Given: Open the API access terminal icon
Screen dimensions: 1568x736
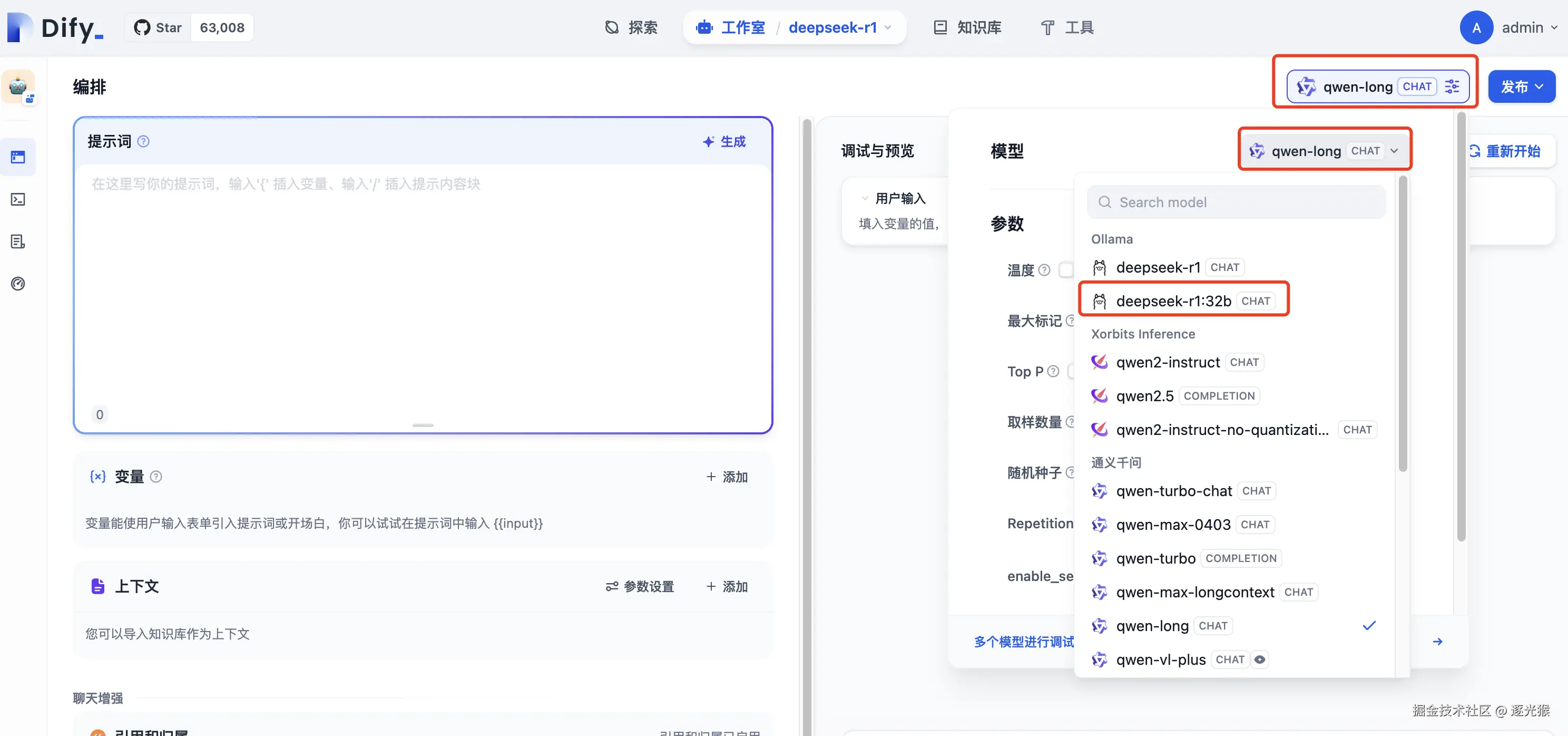Looking at the screenshot, I should click(x=18, y=199).
